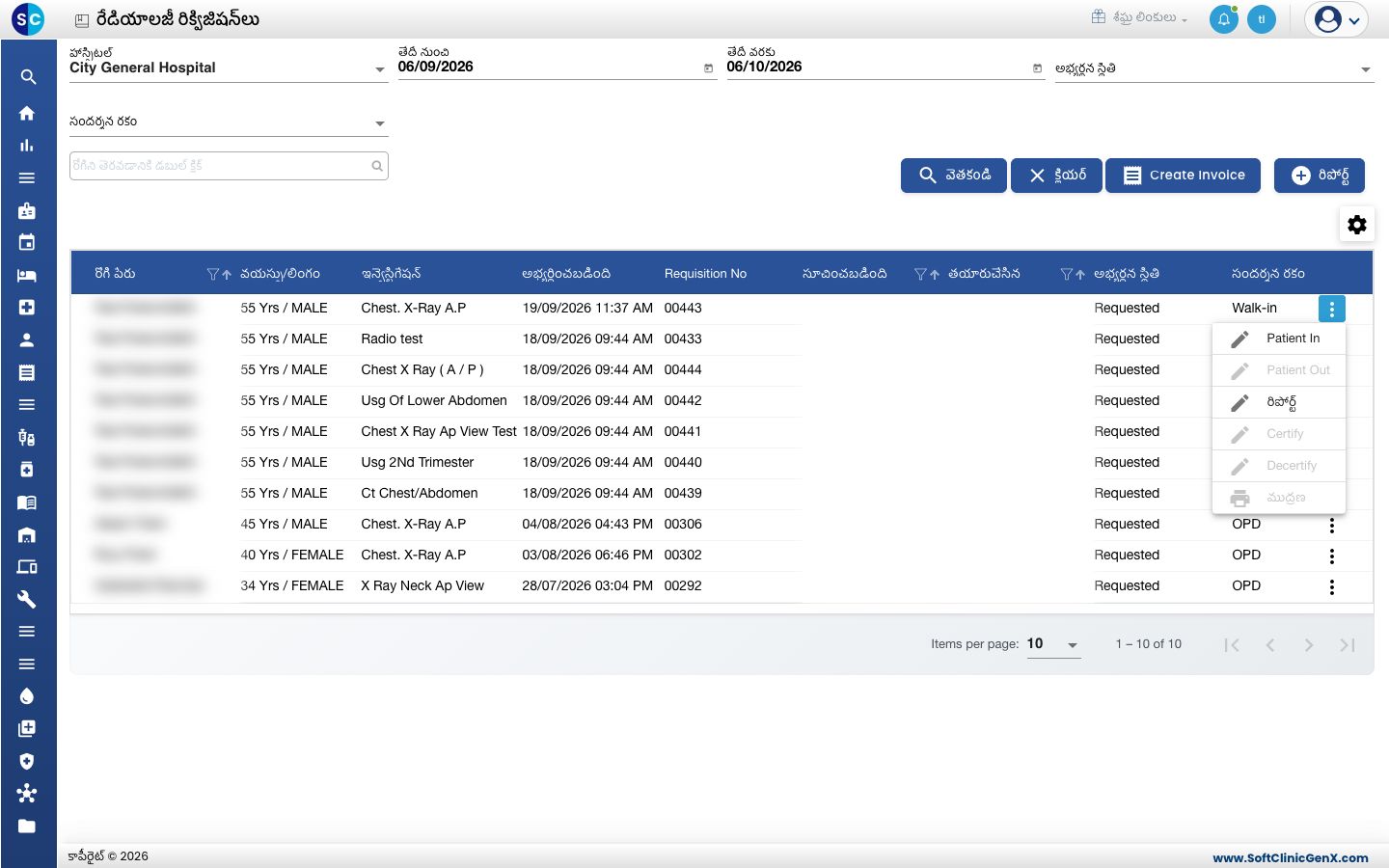This screenshot has width=1389, height=868.
Task: Open the user profile menu in the header
Action: click(x=1337, y=19)
